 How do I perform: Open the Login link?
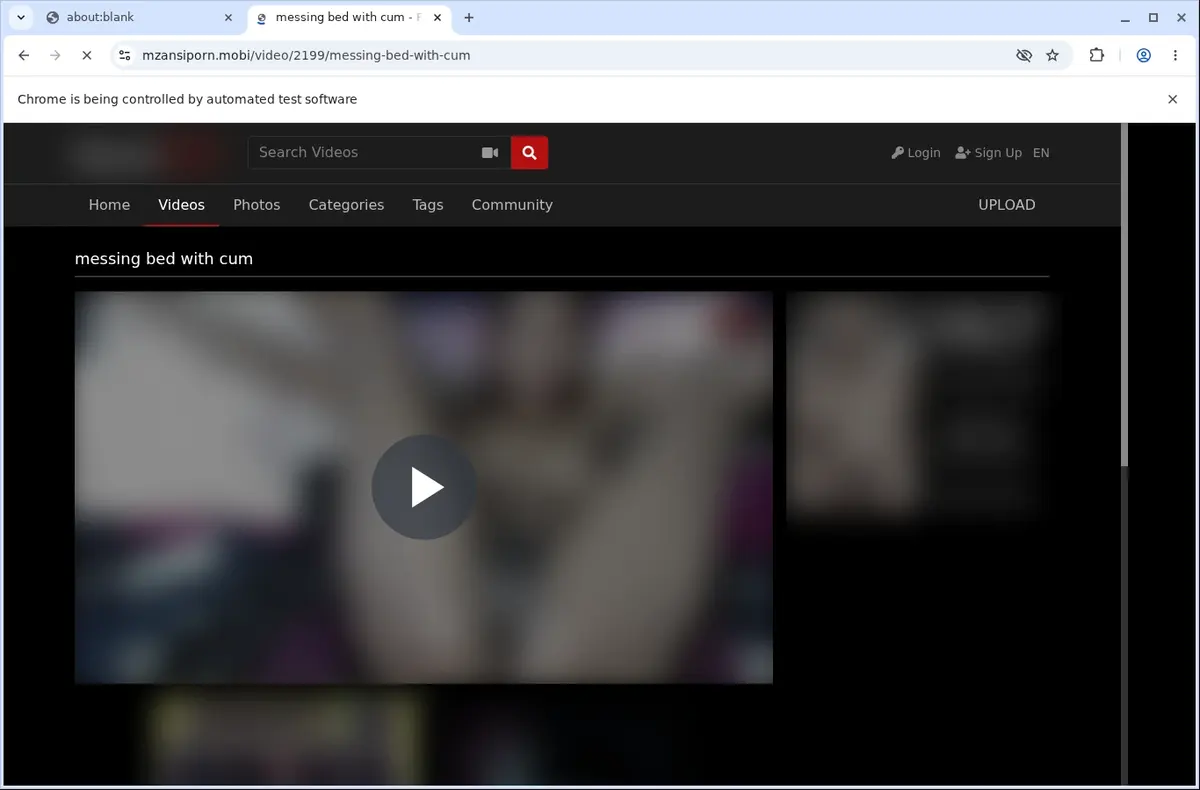[x=916, y=153]
